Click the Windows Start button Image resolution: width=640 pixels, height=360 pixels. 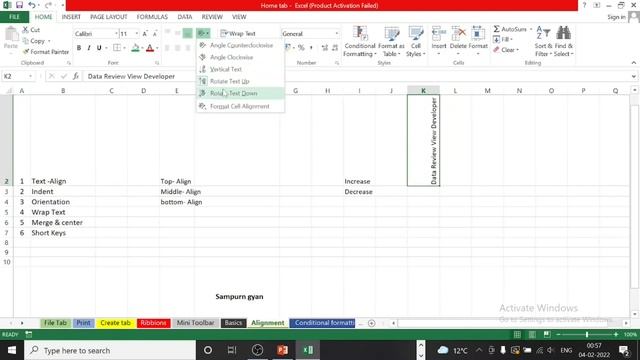tap(12, 350)
